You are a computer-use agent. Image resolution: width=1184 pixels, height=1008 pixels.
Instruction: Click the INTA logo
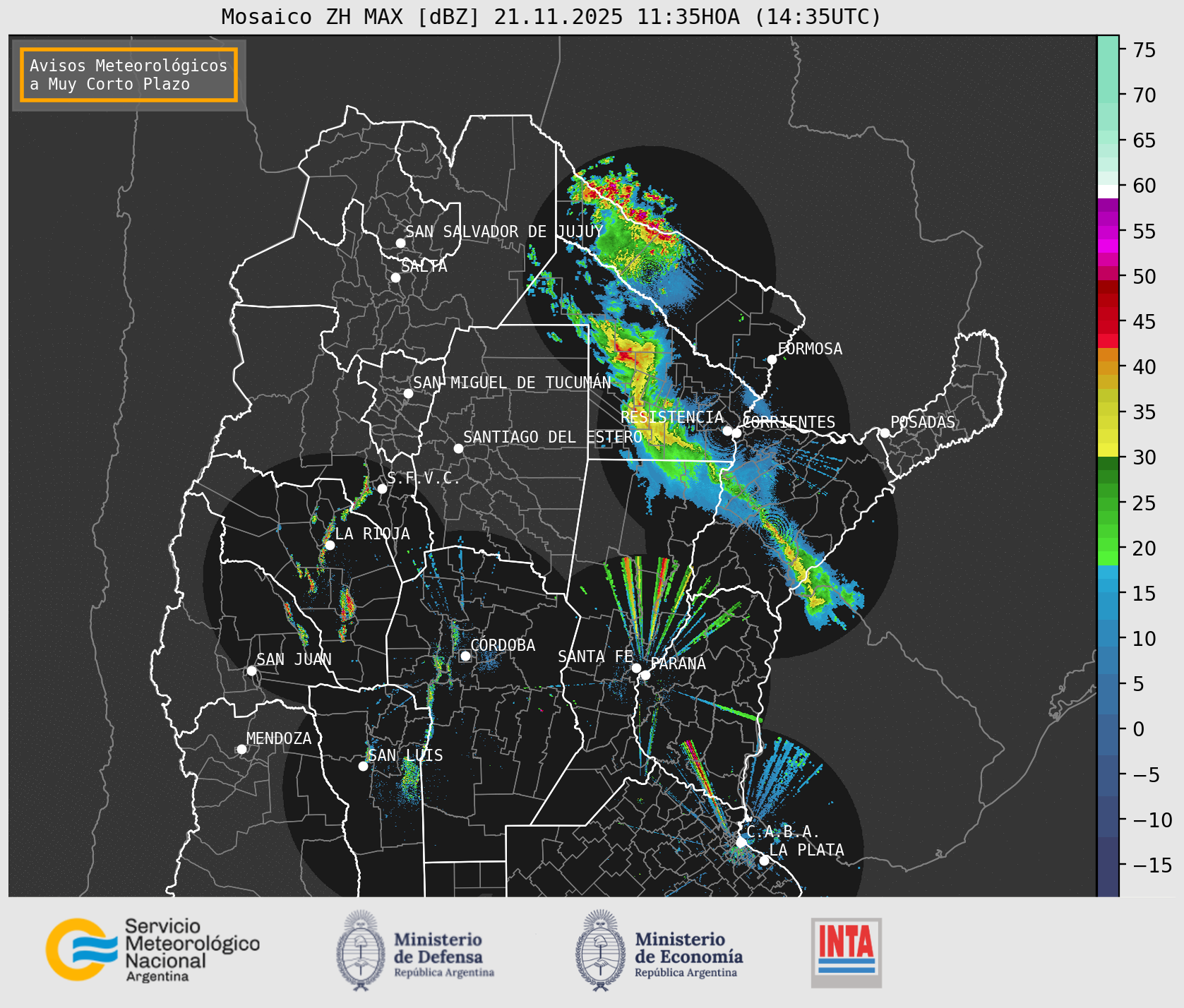[x=846, y=952]
